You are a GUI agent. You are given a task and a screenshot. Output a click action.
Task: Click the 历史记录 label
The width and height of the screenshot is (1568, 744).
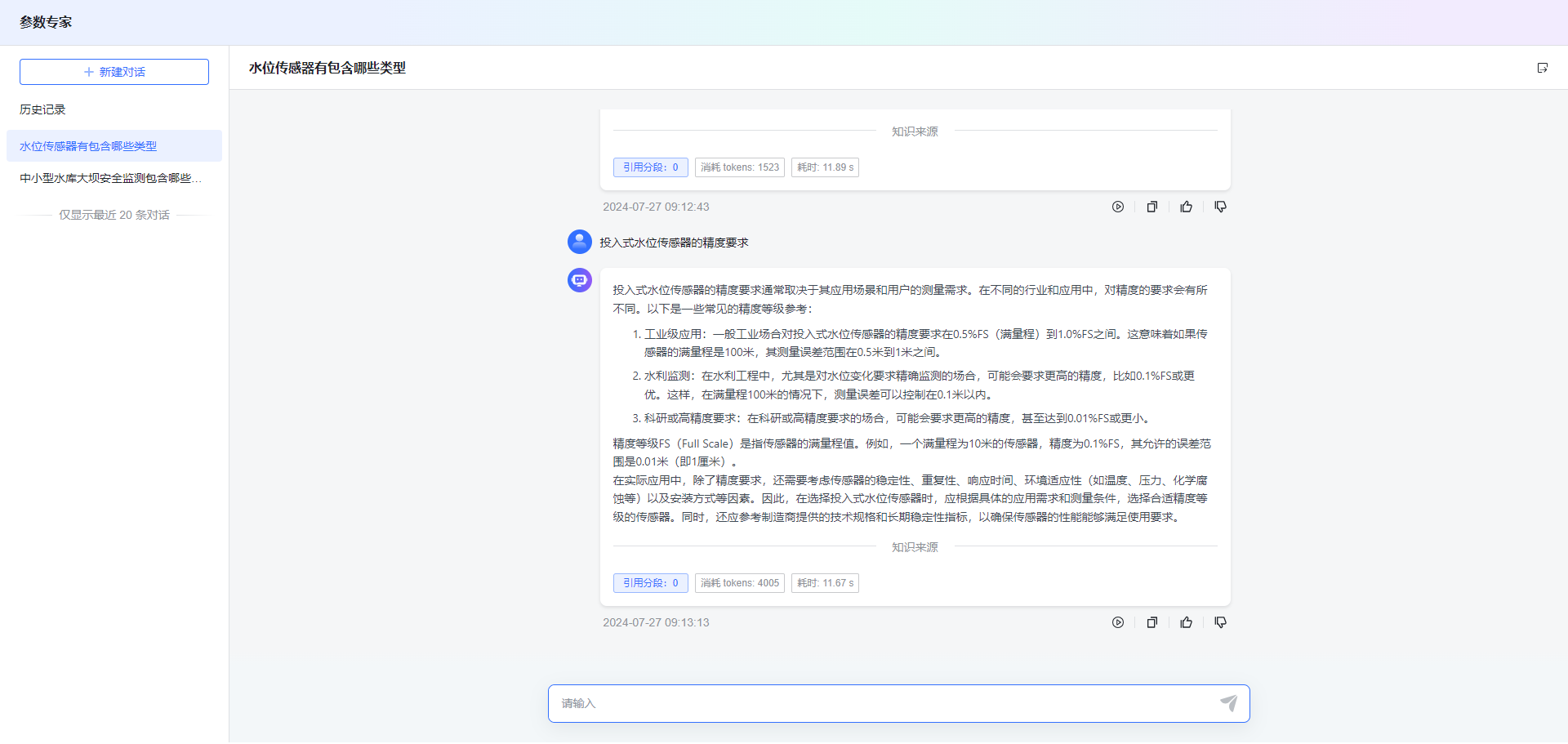(x=42, y=109)
